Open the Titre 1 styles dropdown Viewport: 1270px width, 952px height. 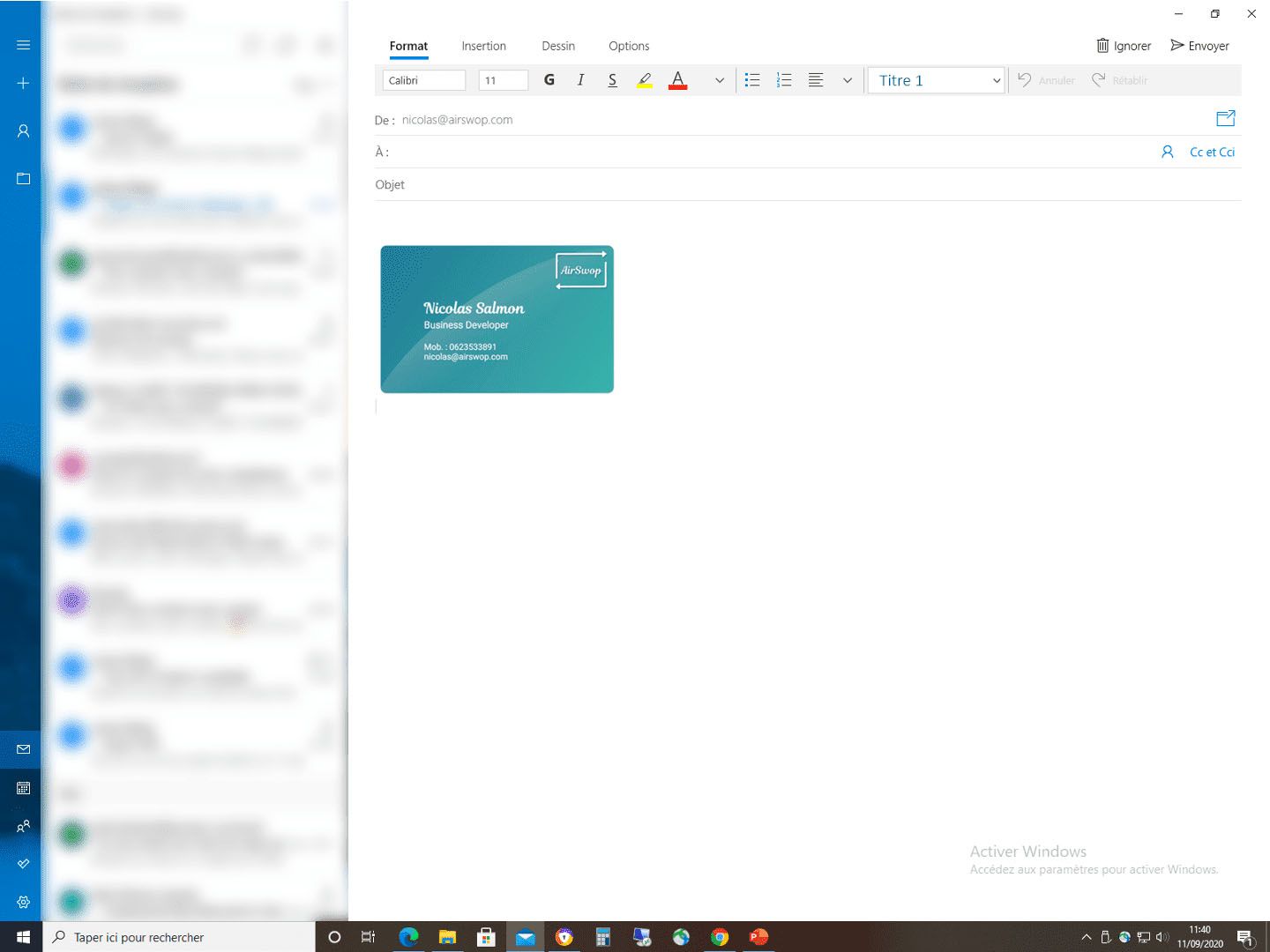[937, 80]
